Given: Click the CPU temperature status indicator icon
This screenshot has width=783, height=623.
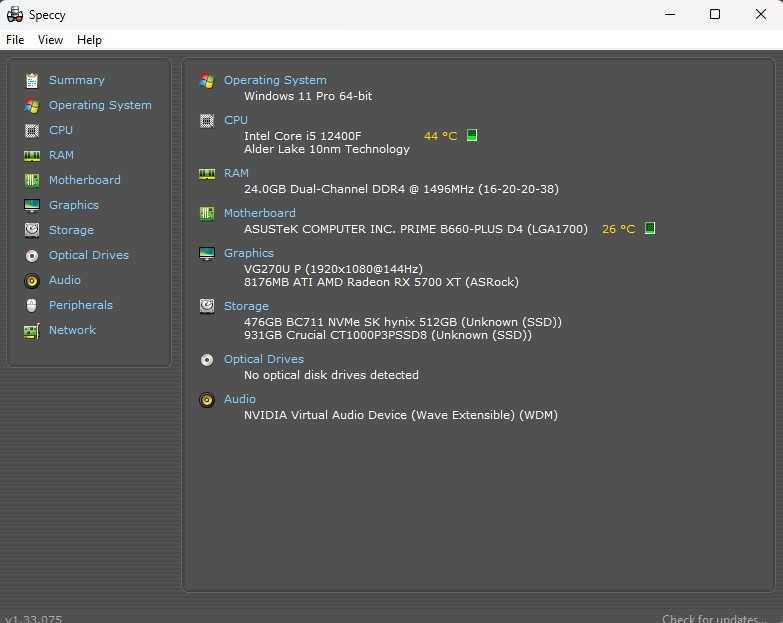Looking at the screenshot, I should tap(472, 135).
